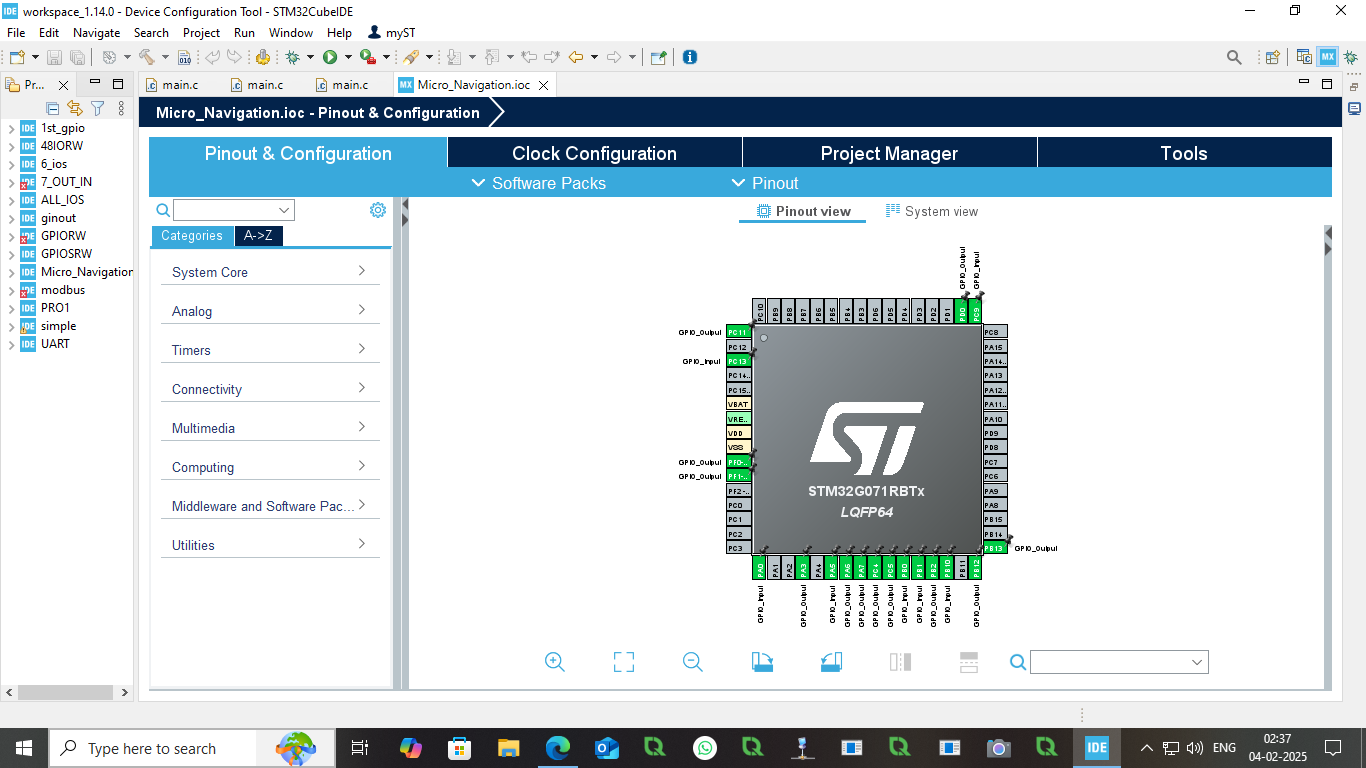Start debugging with the bug icon

[x=293, y=57]
